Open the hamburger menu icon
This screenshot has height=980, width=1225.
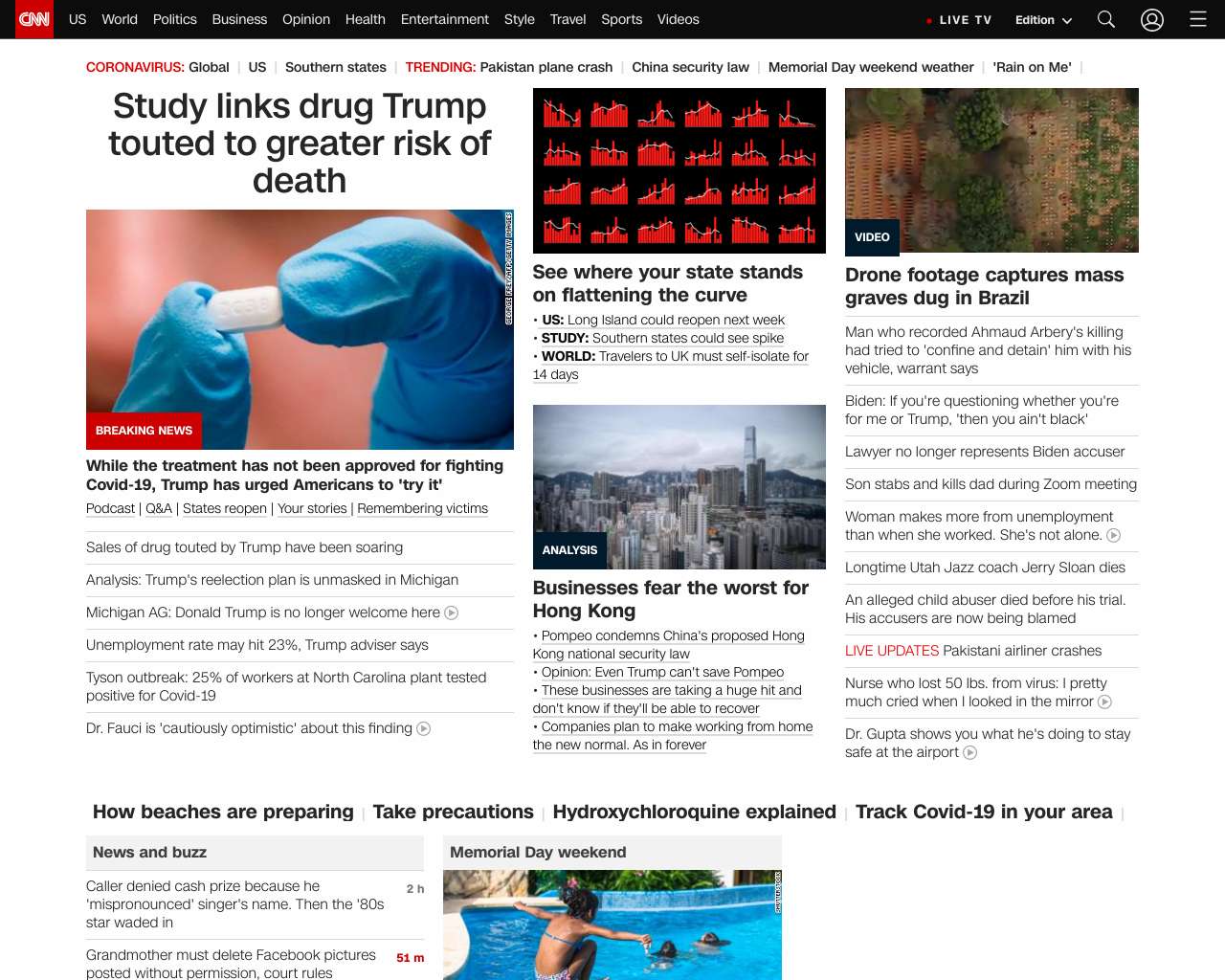(1198, 19)
